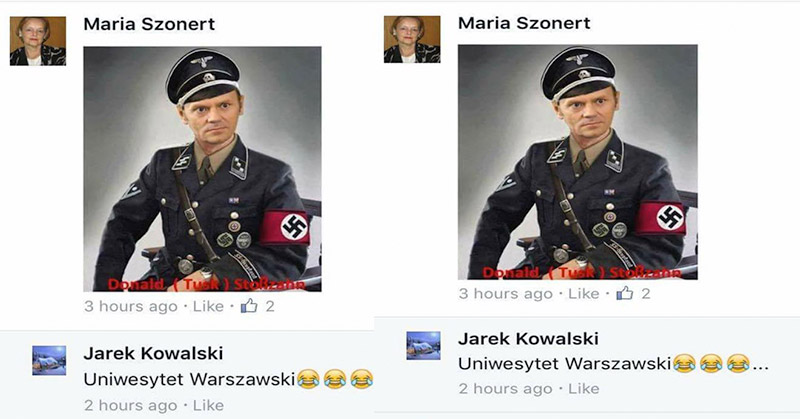
Task: Open the Jarek Kowalski name link, right comment
Action: (x=528, y=338)
